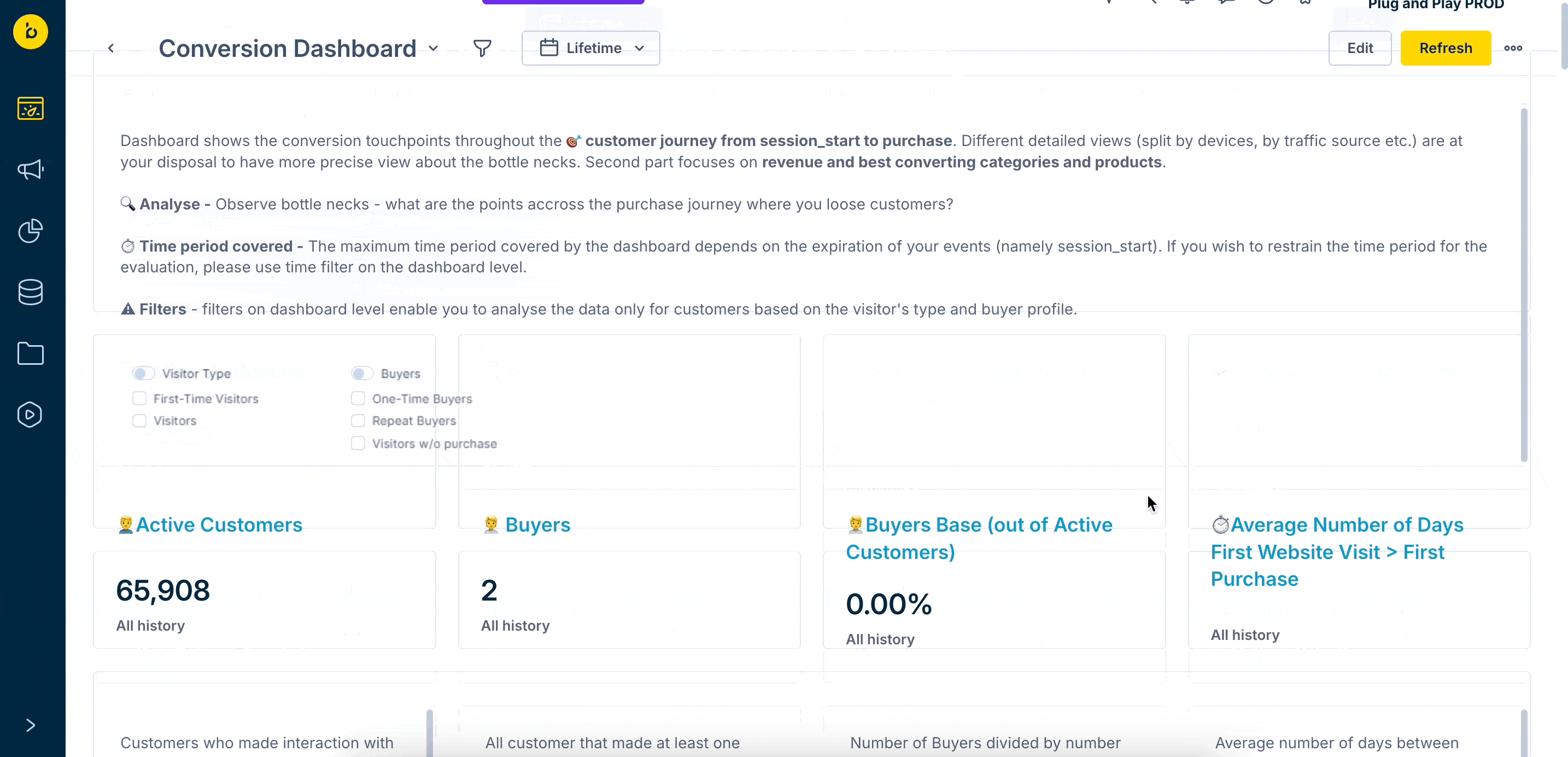Check the First-Time Visitors option
The width and height of the screenshot is (1568, 757).
pos(139,398)
